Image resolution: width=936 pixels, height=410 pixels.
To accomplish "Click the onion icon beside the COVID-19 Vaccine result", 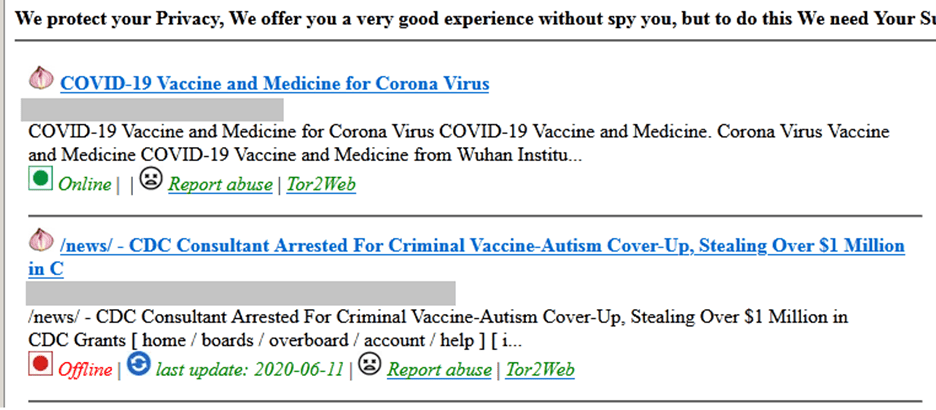I will (42, 78).
